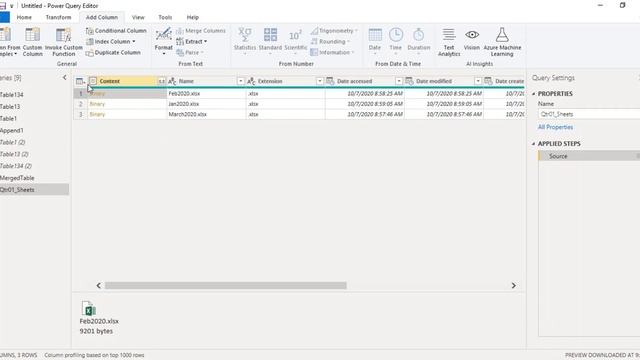Click the scroll left arrow
This screenshot has width=640, height=360.
[x=98, y=285]
